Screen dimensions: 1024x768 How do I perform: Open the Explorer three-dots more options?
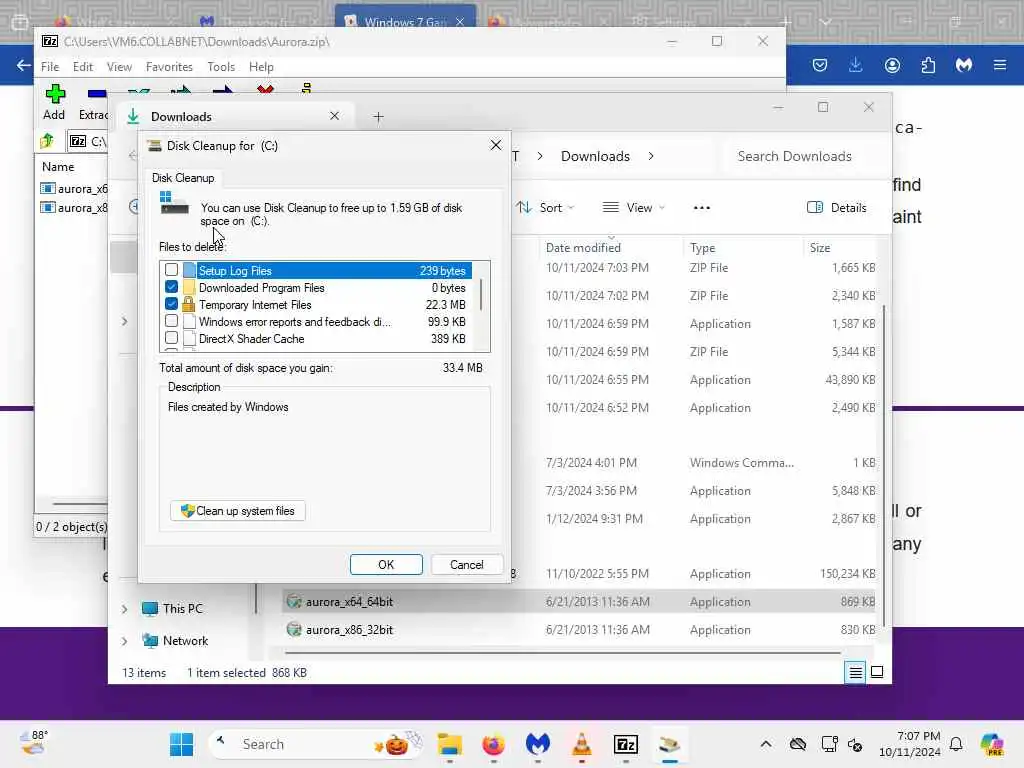(x=701, y=208)
